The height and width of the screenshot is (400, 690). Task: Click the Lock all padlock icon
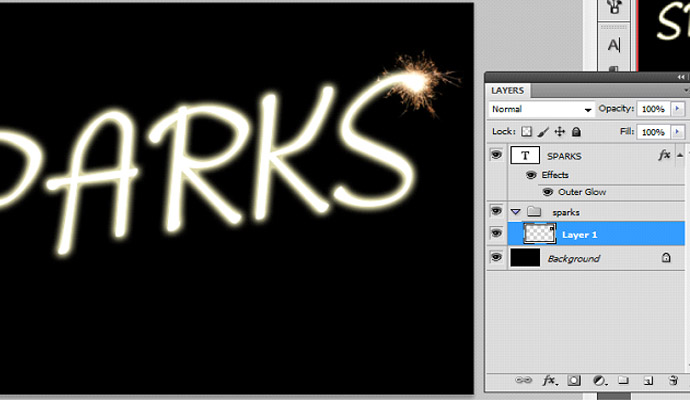coord(576,132)
